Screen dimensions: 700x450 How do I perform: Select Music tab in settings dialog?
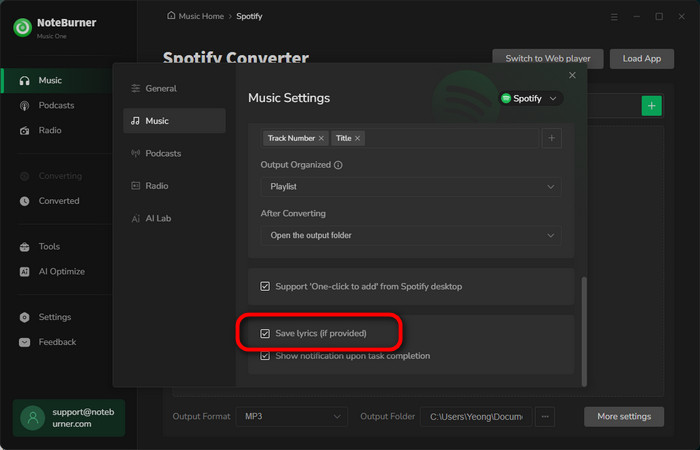coord(174,121)
